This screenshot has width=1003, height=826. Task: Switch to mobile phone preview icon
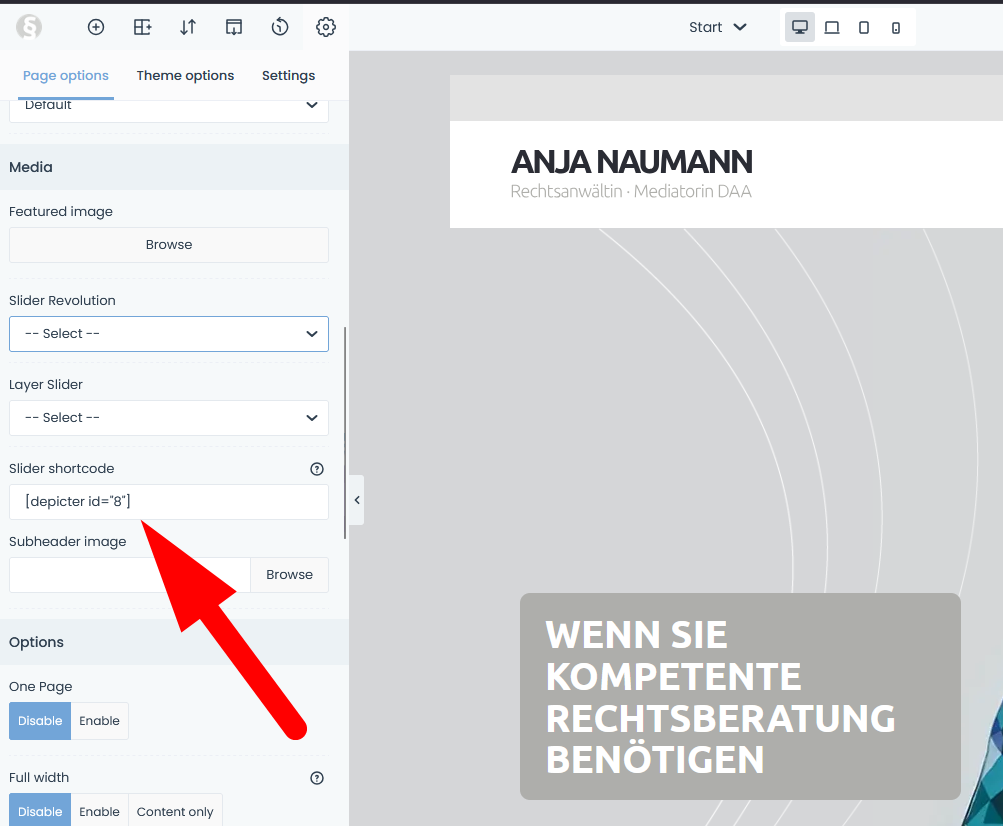[896, 28]
